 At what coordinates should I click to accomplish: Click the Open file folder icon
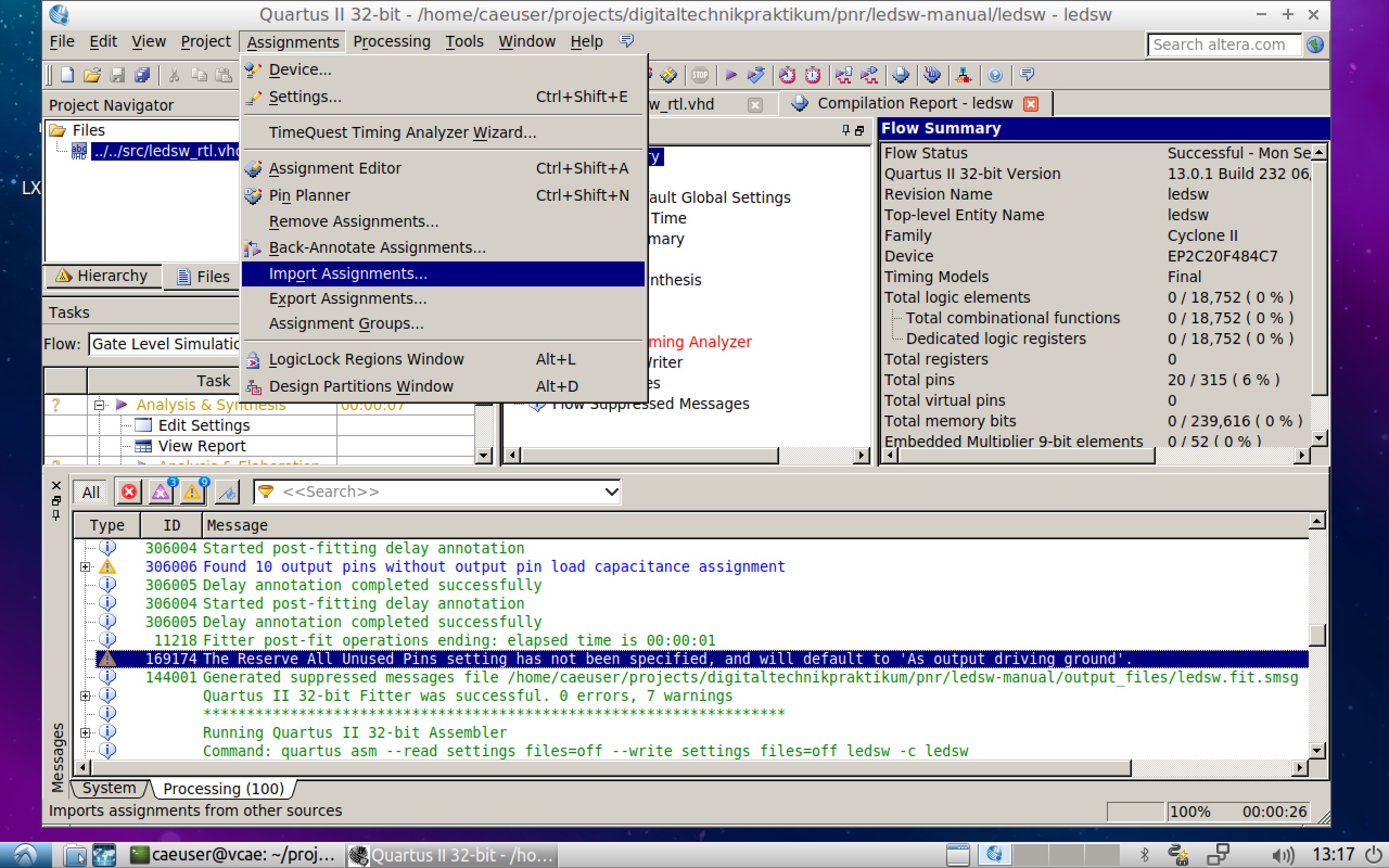(x=92, y=75)
